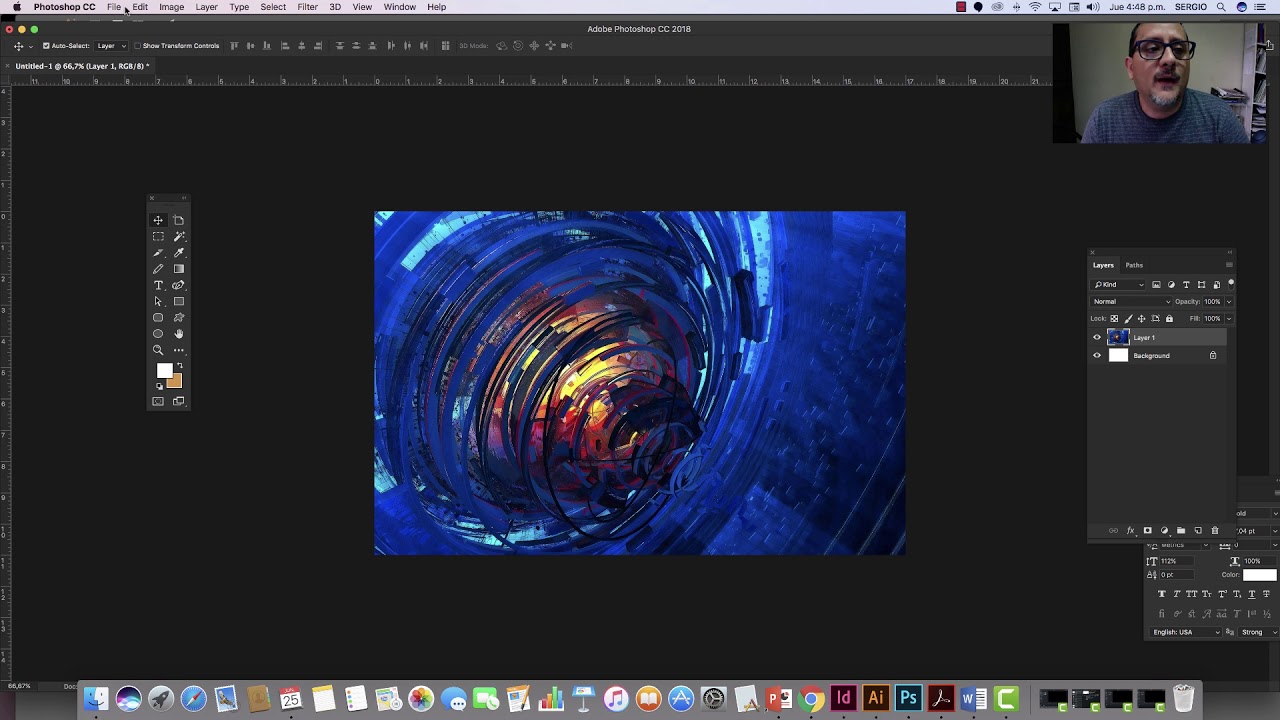This screenshot has width=1280, height=720.
Task: Add new adjustment layer half-circle icon
Action: pyautogui.click(x=1164, y=530)
